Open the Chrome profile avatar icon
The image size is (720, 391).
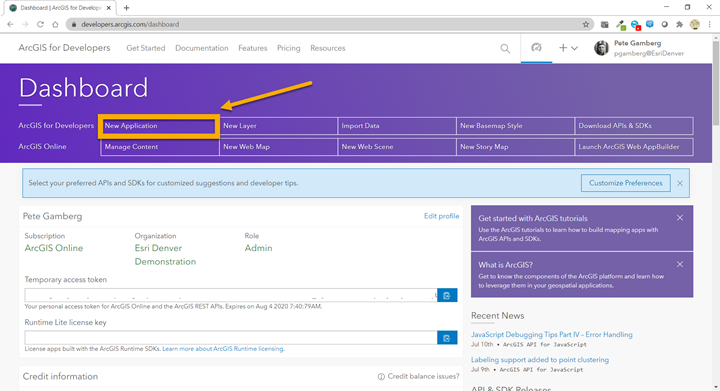(x=695, y=24)
